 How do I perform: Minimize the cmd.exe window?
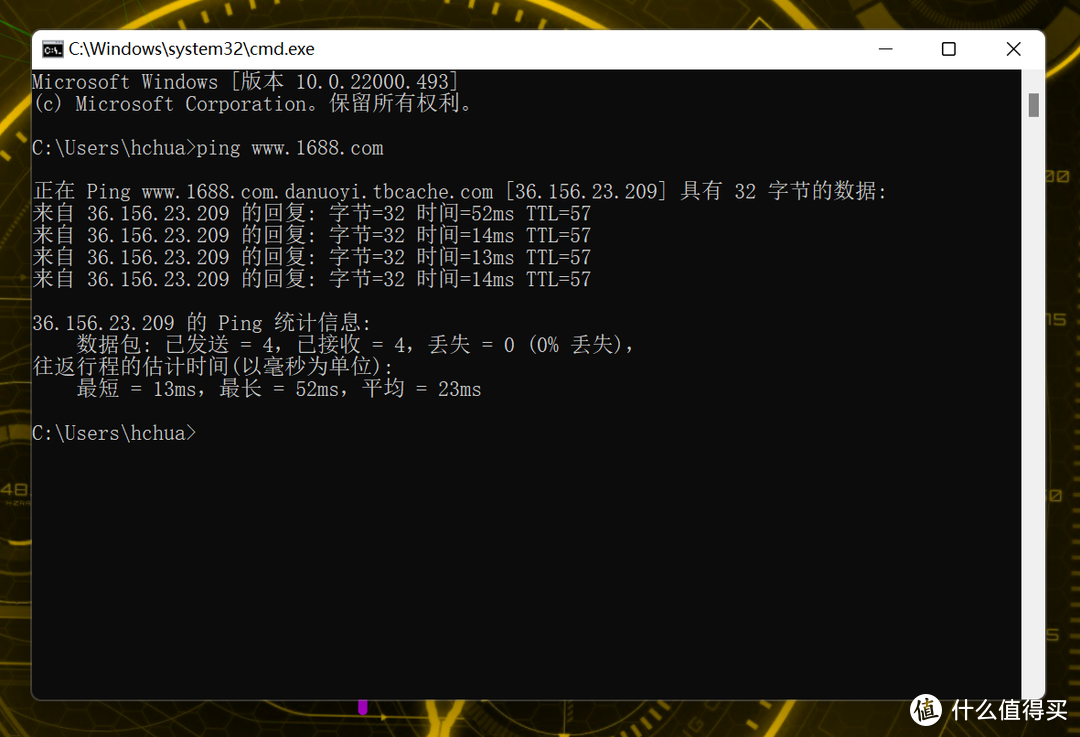[x=886, y=49]
